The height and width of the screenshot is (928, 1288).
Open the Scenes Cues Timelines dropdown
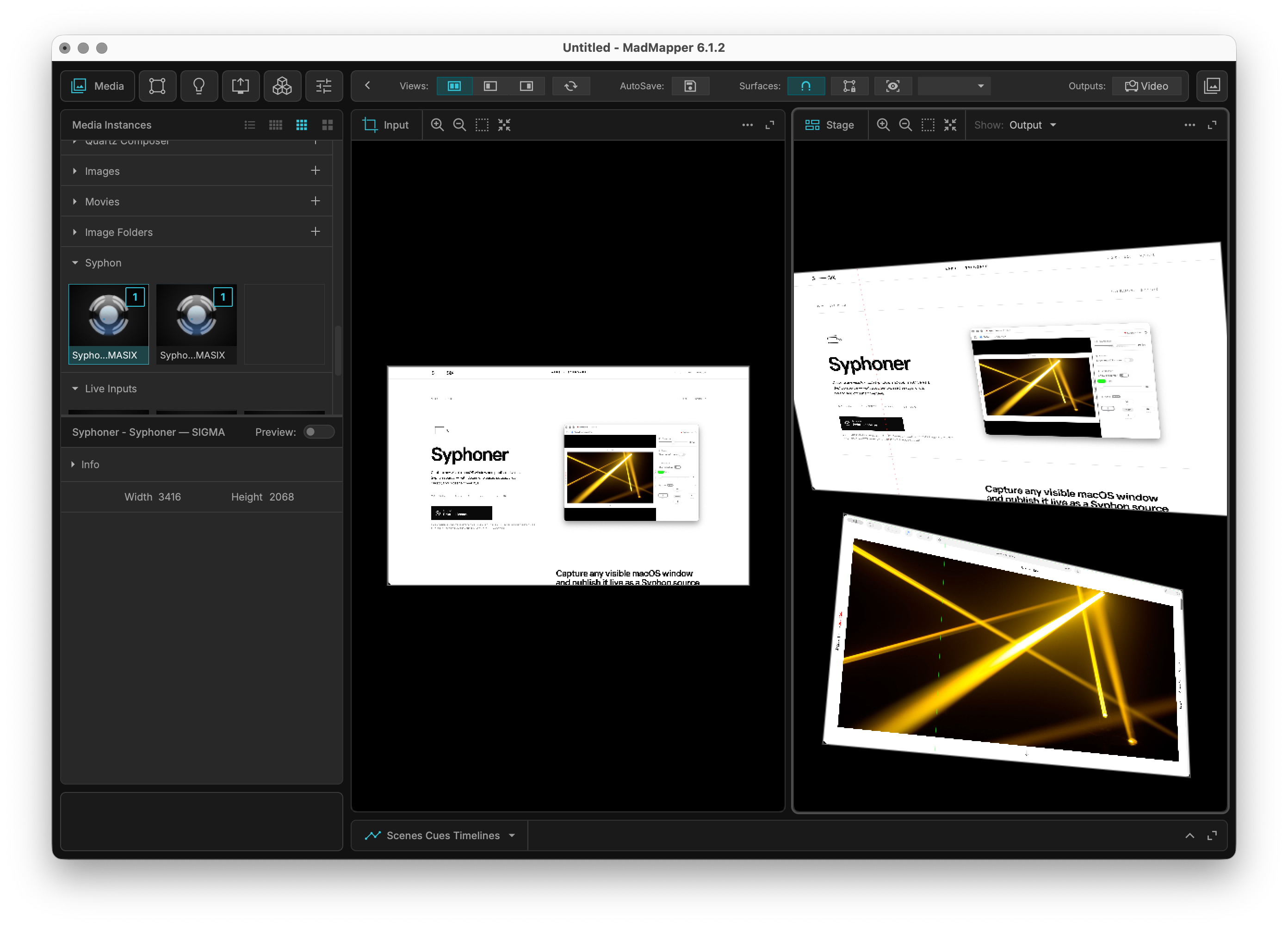pos(441,835)
